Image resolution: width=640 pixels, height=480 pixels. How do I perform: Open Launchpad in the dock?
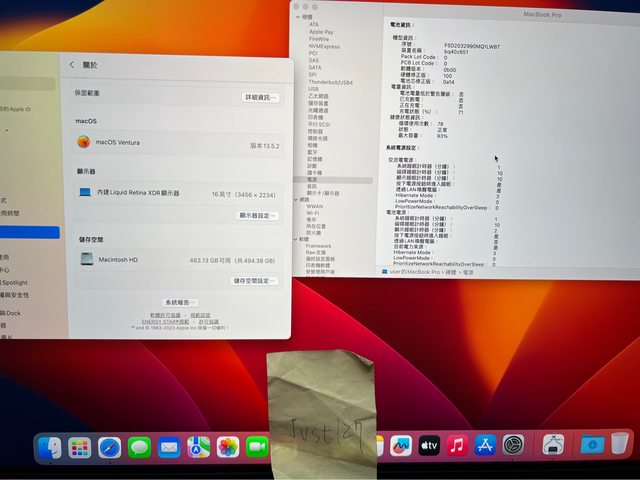79,447
